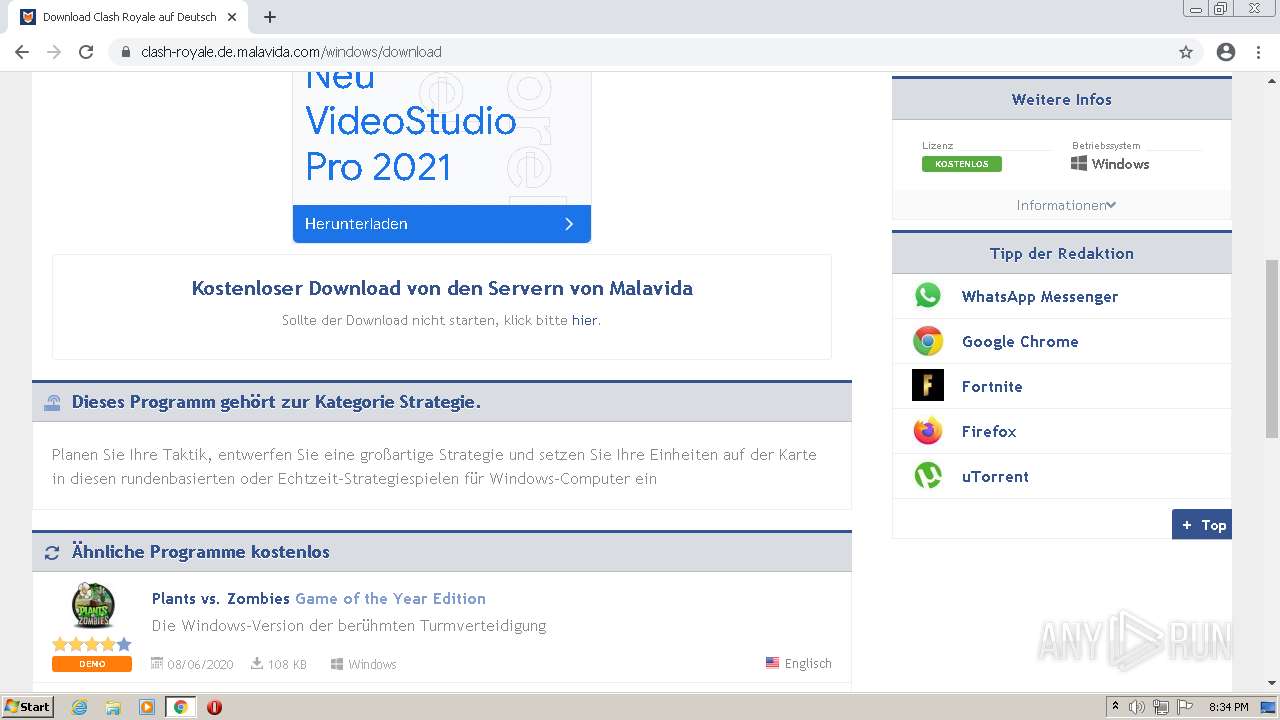Open the uTorrent link
The image size is (1280, 720).
click(995, 476)
